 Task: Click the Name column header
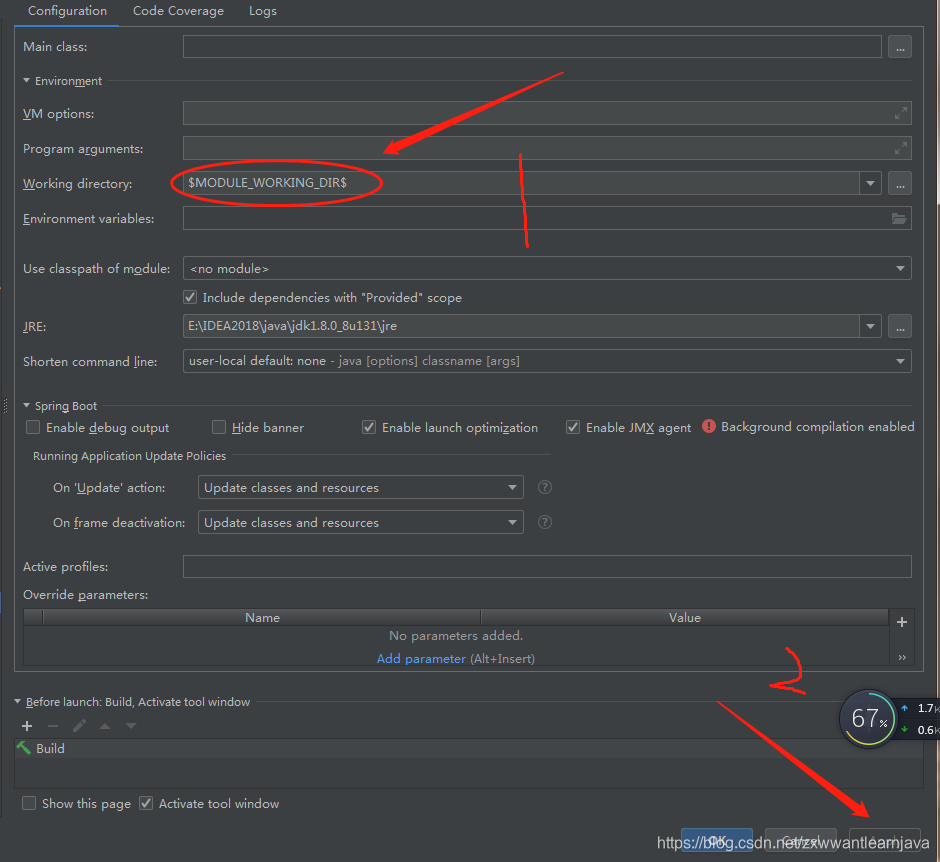[262, 617]
